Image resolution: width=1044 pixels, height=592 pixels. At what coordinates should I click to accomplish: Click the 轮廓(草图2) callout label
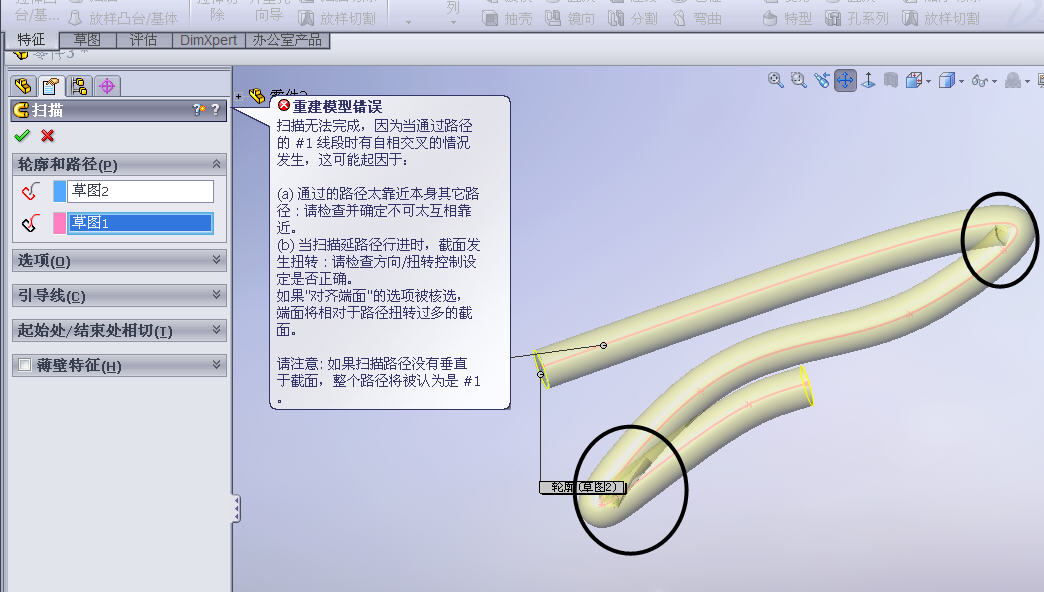(x=583, y=487)
